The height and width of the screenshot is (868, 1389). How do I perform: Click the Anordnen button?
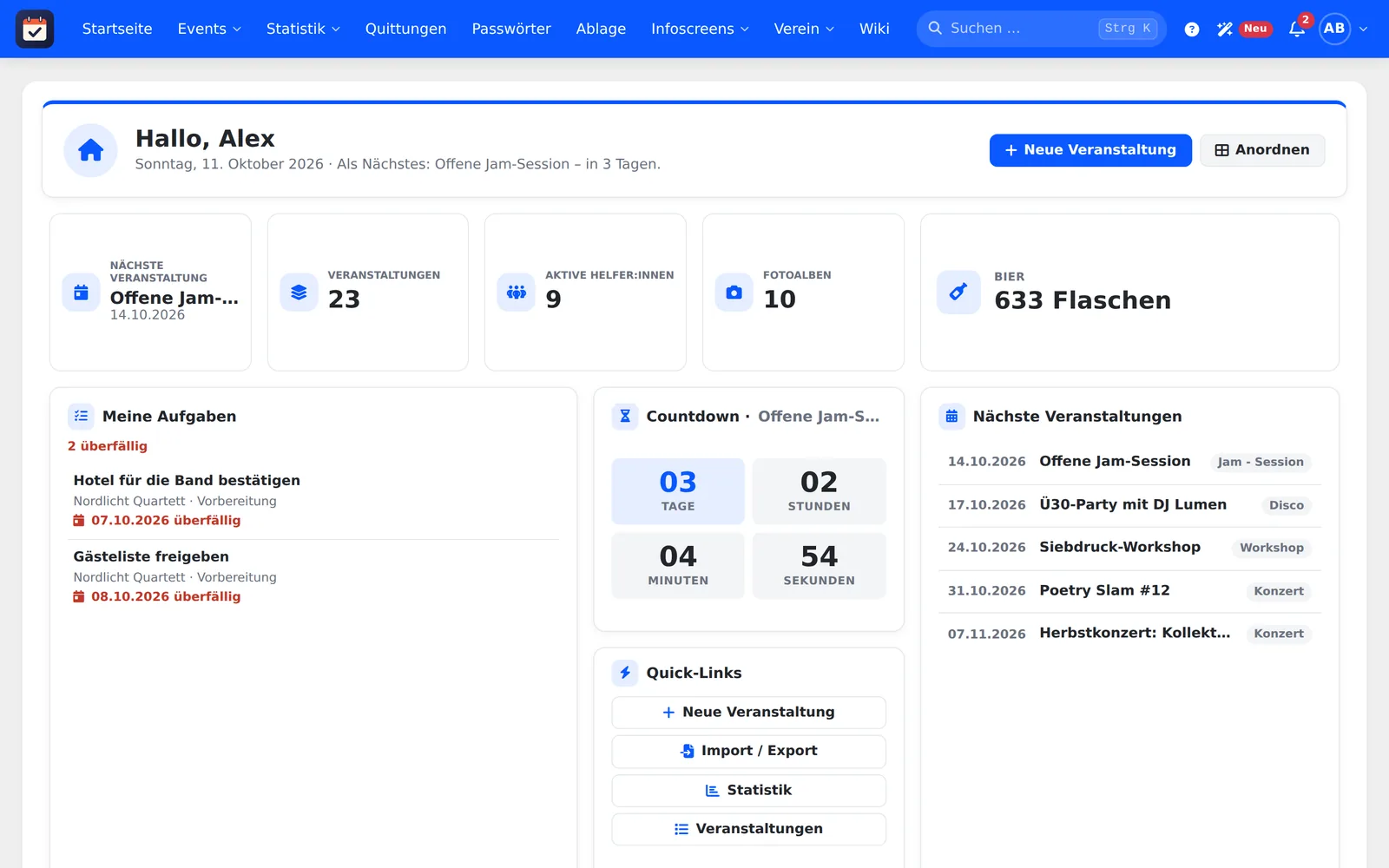pyautogui.click(x=1262, y=150)
